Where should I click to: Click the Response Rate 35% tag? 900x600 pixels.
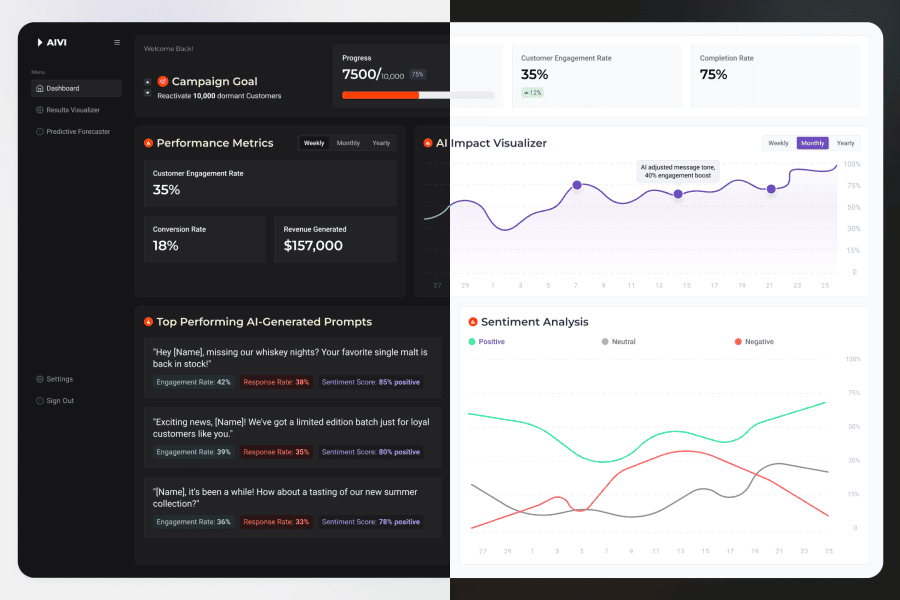coord(276,452)
